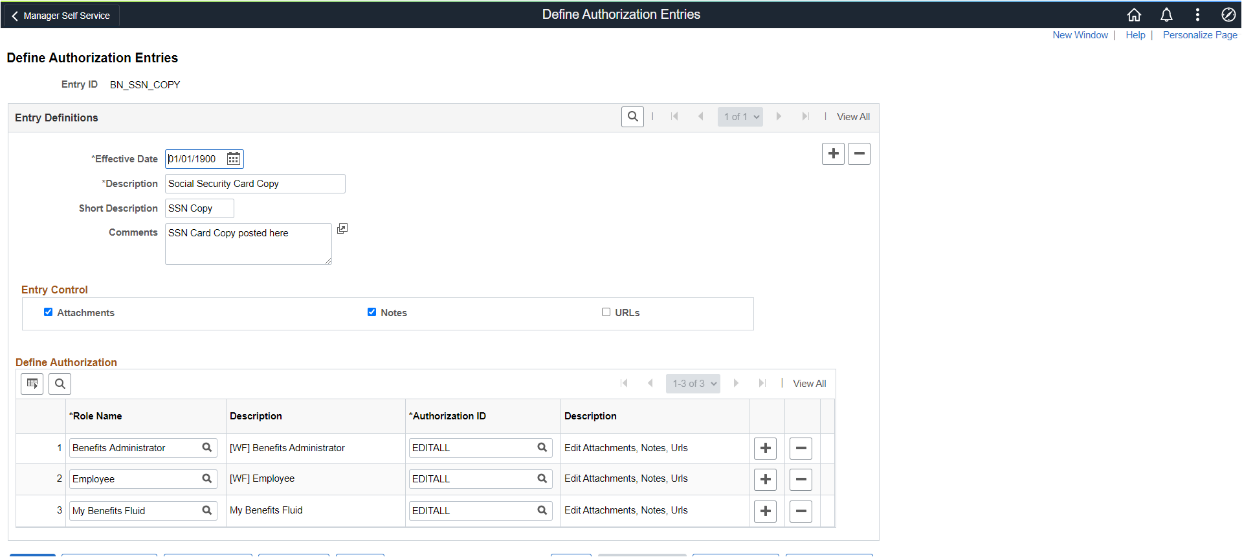The width and height of the screenshot is (1242, 557).
Task: Add row after Benefits Administrator
Action: (x=765, y=448)
